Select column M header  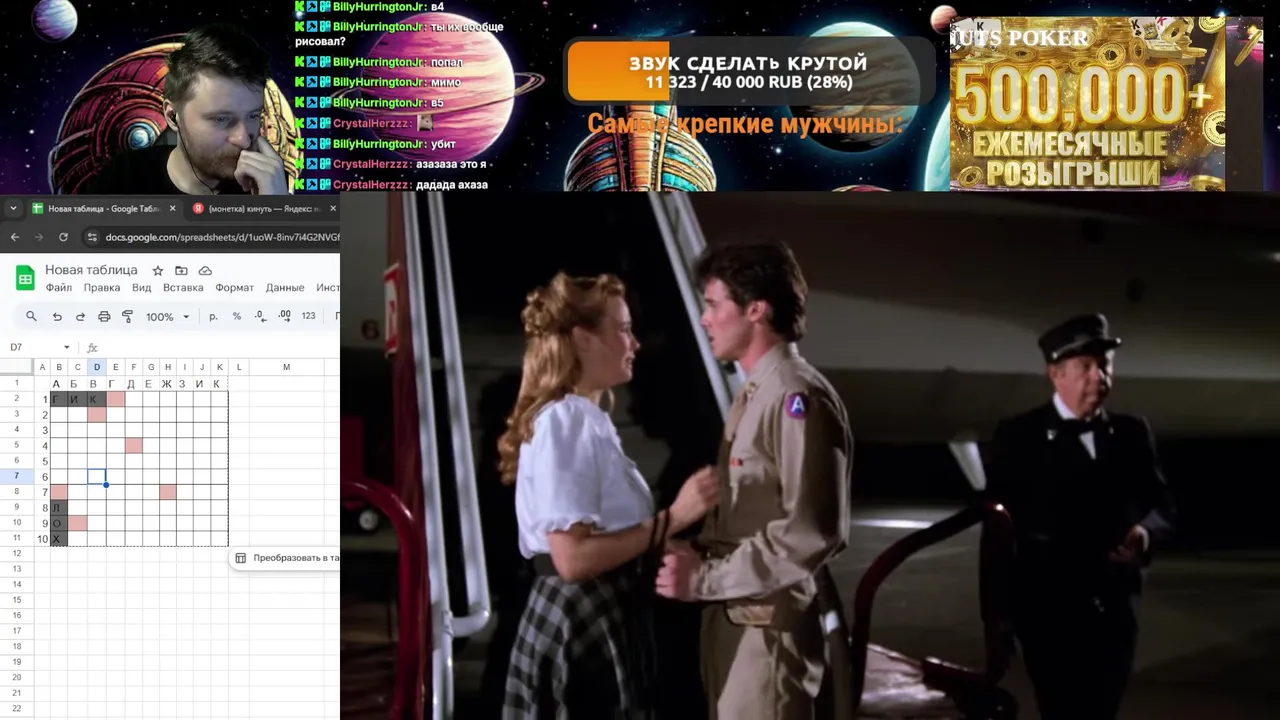point(286,367)
